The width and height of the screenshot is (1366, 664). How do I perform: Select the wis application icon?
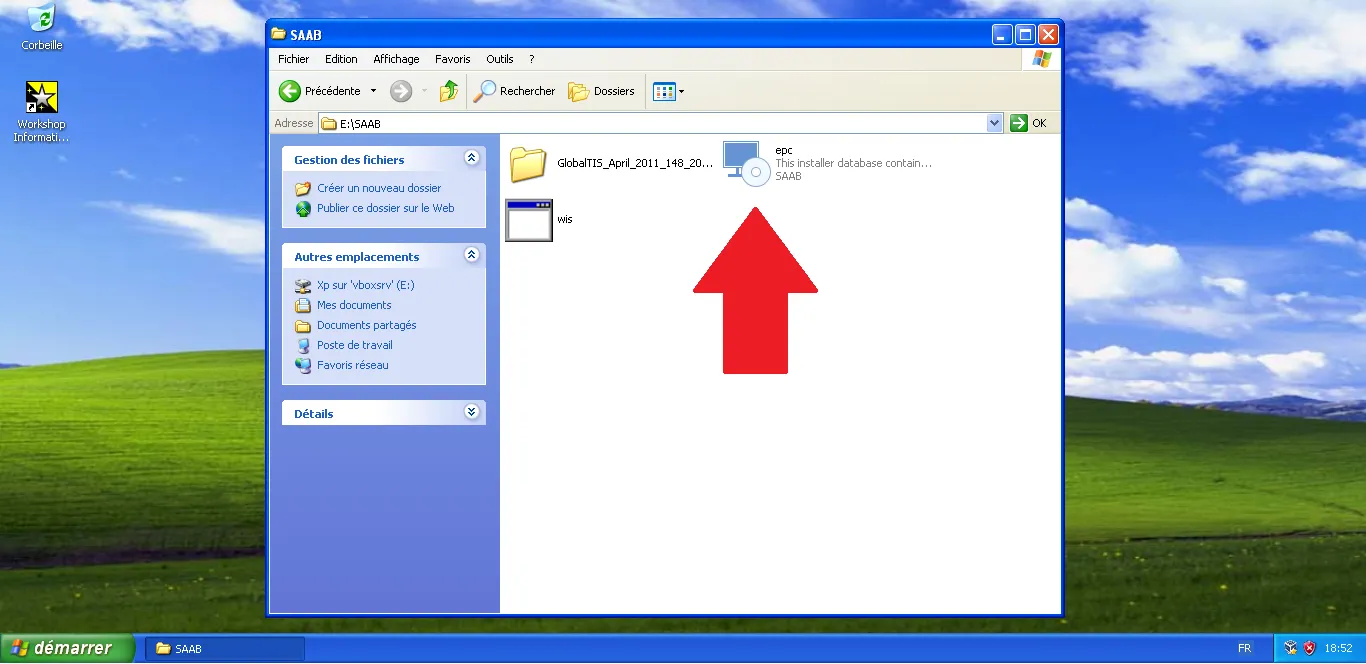(529, 220)
